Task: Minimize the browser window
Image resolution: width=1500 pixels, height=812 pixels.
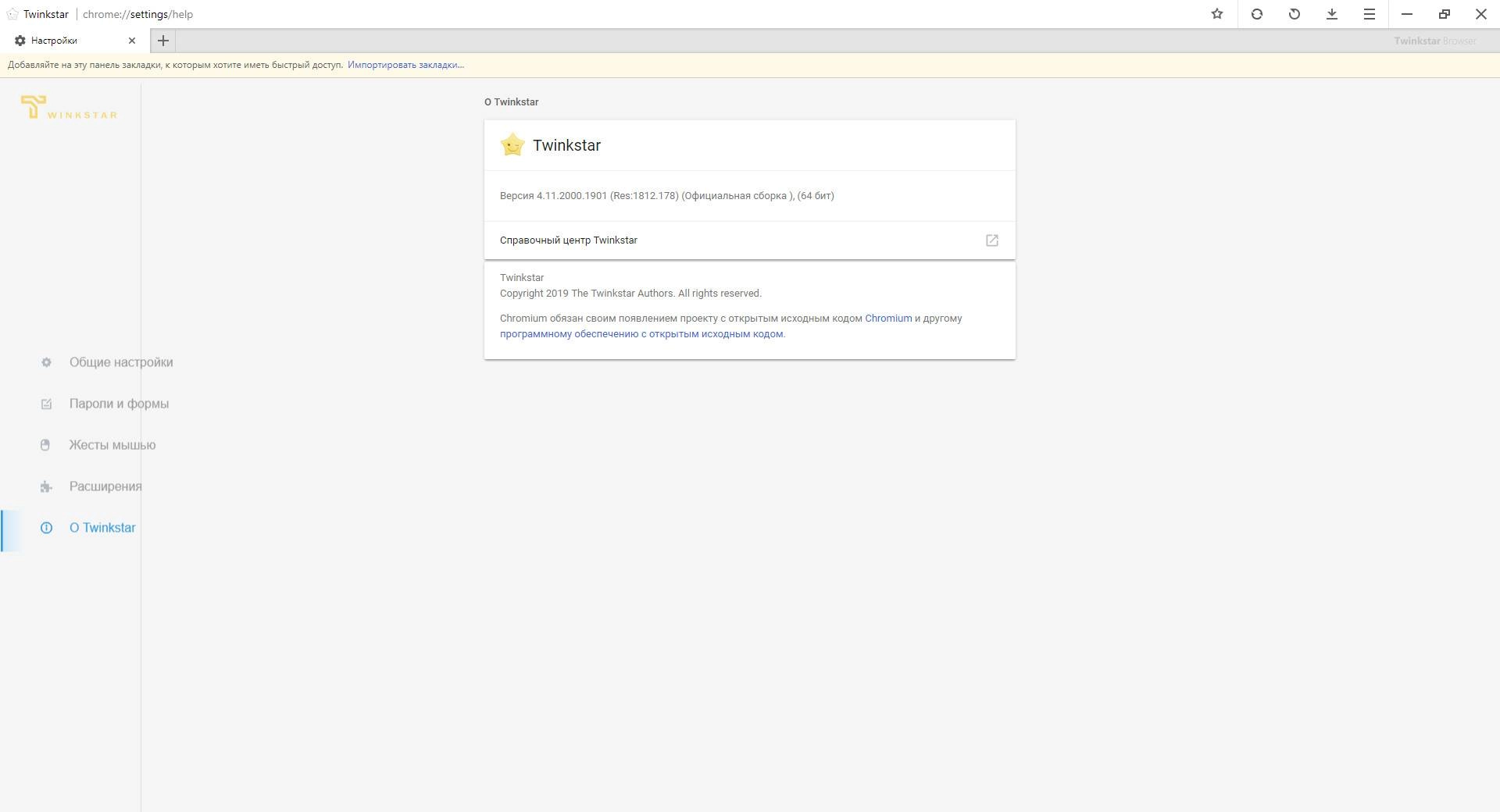Action: click(x=1406, y=14)
